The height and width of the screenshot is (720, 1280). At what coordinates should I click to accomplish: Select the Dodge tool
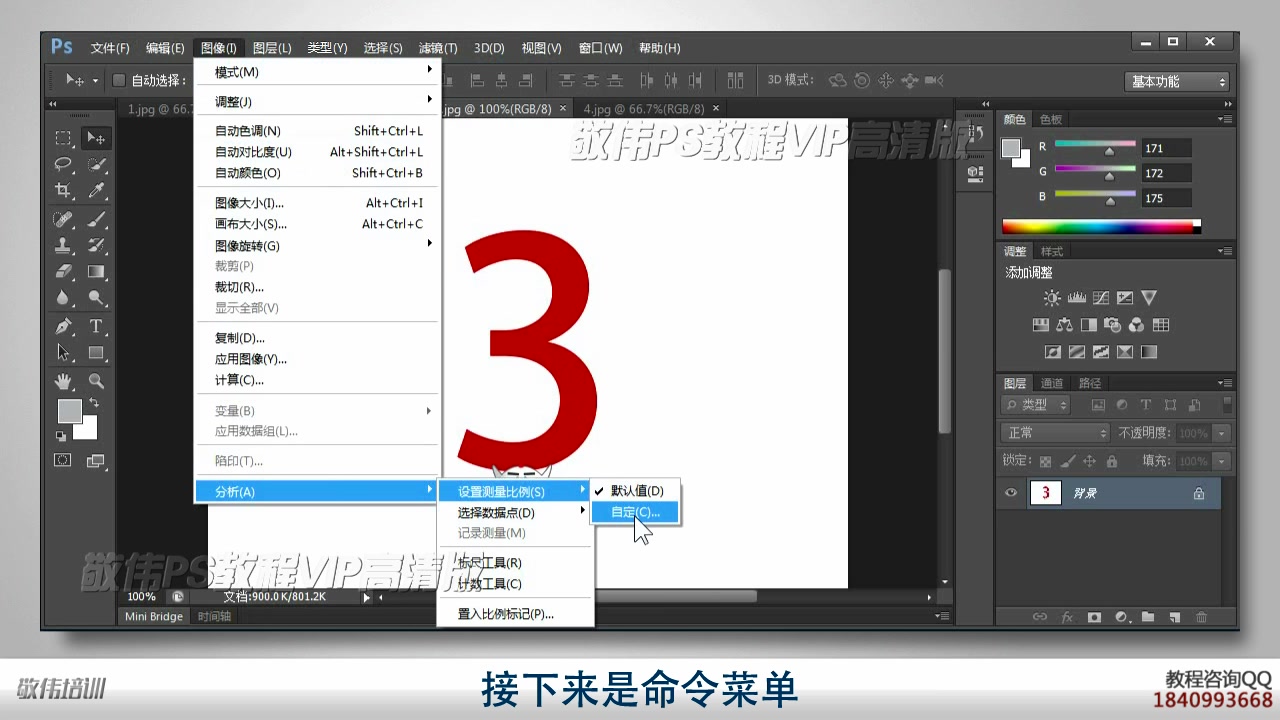[x=96, y=298]
